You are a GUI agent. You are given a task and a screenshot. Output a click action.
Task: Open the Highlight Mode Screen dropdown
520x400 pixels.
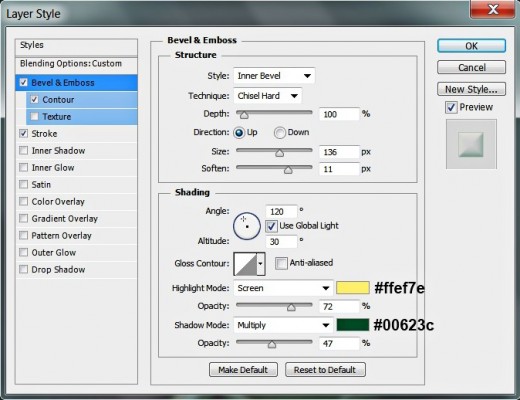pos(283,288)
